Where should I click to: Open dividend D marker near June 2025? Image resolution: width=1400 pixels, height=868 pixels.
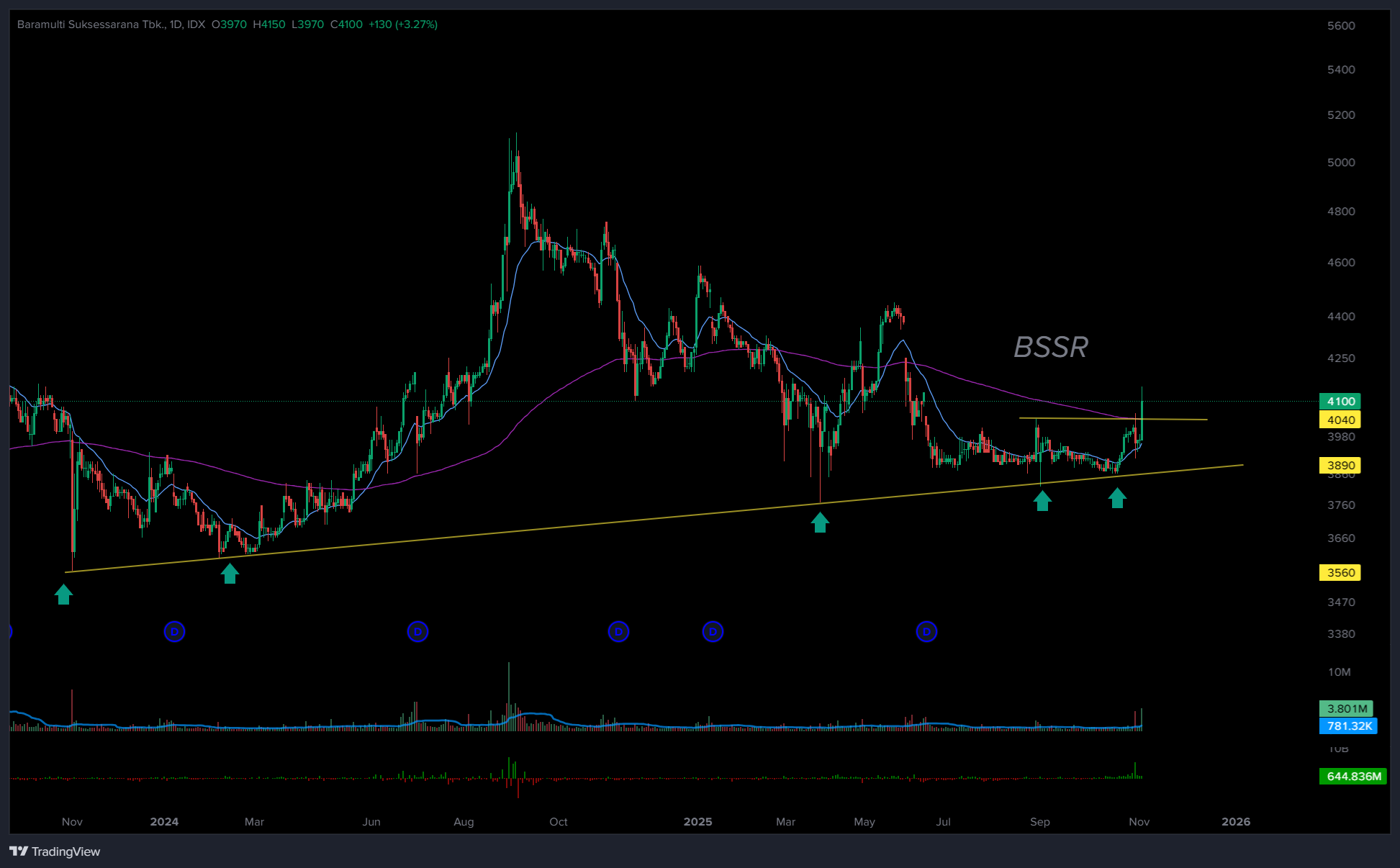[926, 632]
